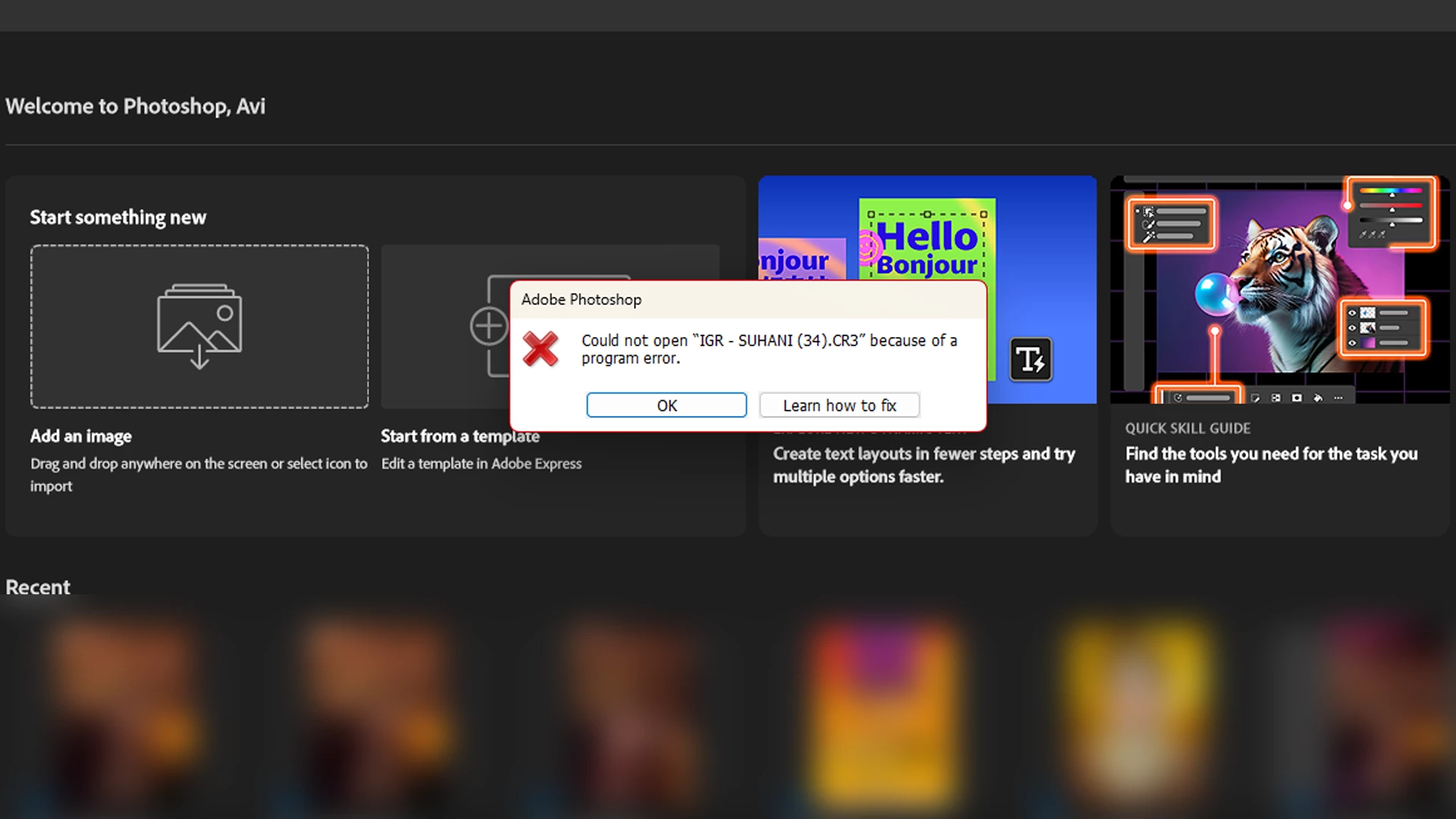Open the third blurred recent file thumbnail

click(631, 713)
